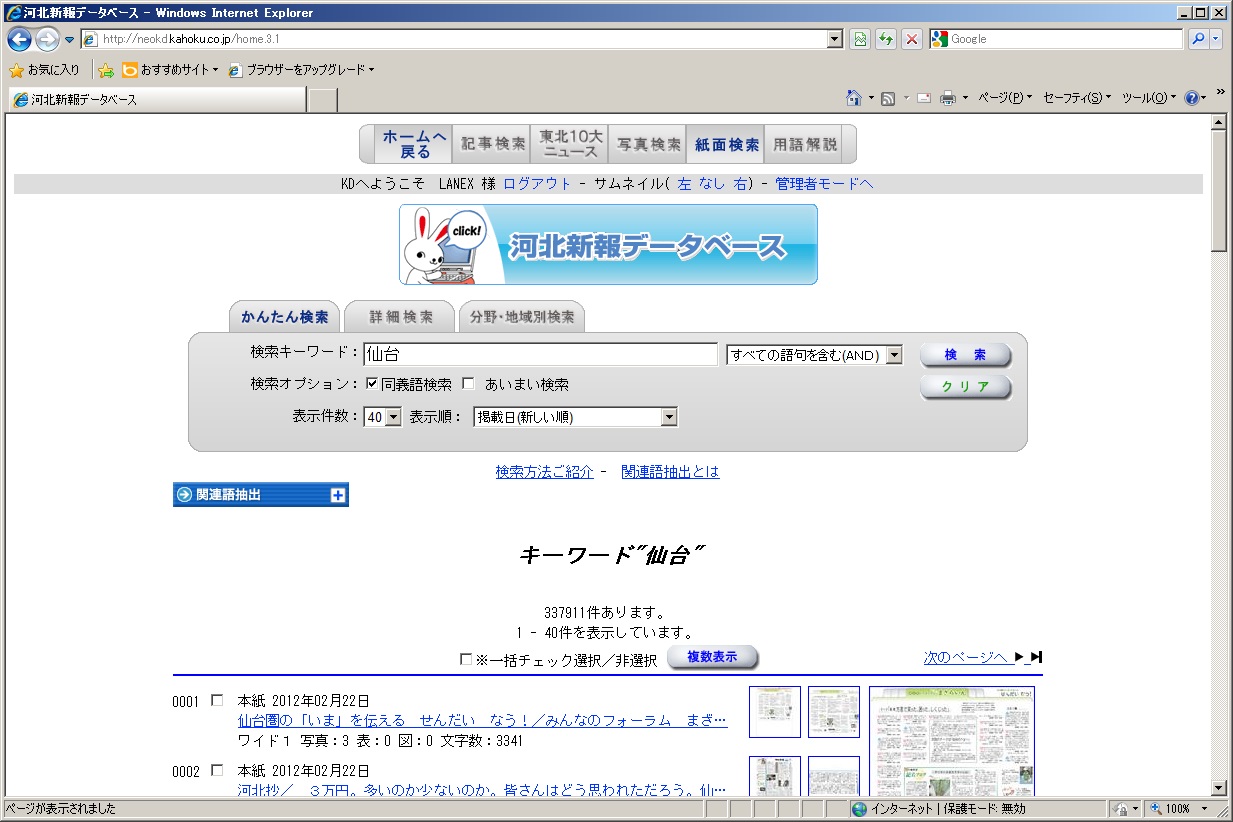Click into the 検索キーワード input field

click(x=541, y=355)
